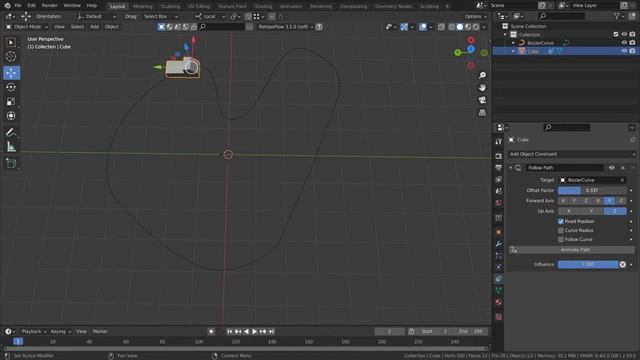The width and height of the screenshot is (640, 360).
Task: Switch to rendered viewport shading
Action: (476, 27)
